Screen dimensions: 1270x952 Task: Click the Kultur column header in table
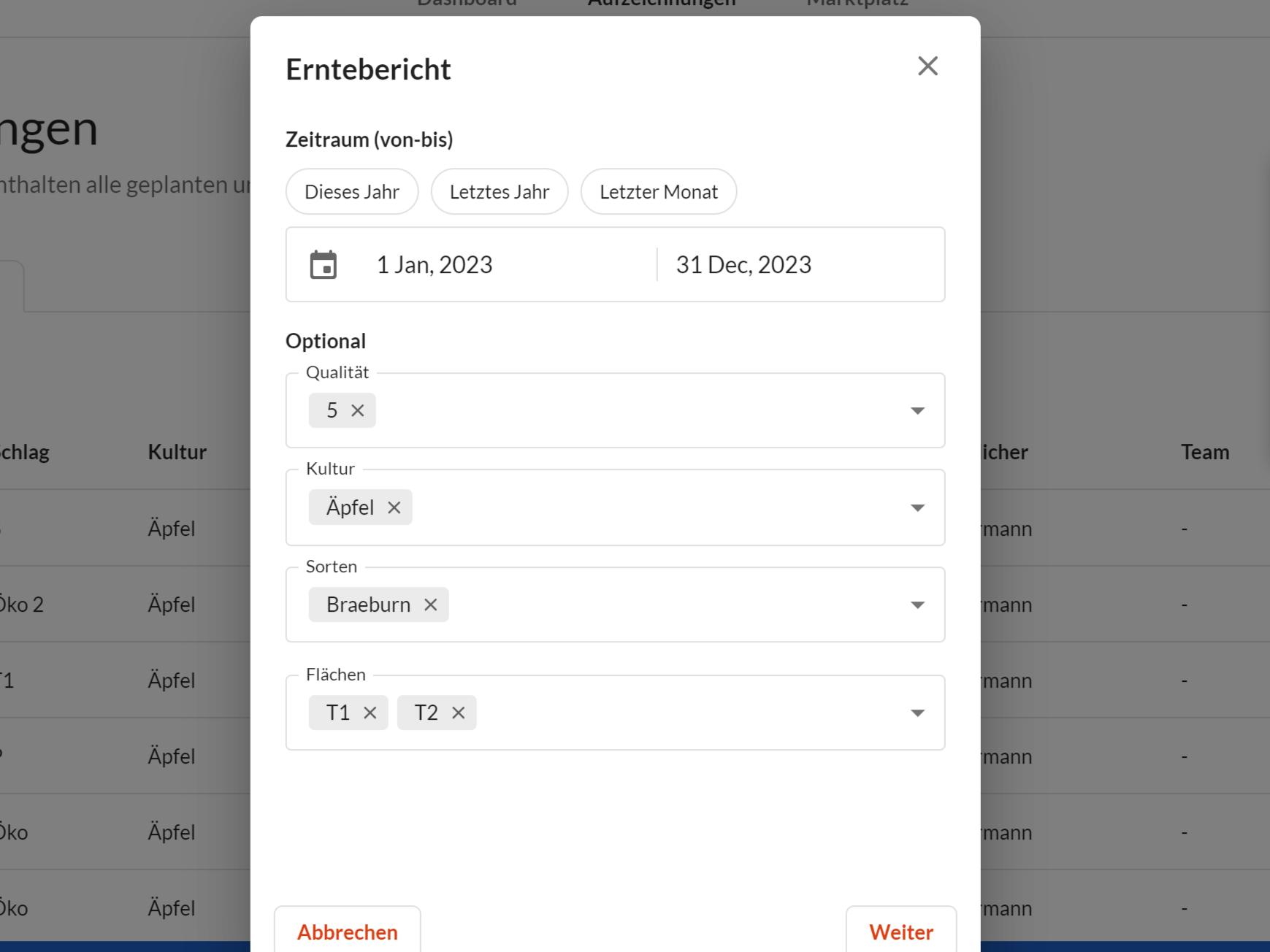177,452
